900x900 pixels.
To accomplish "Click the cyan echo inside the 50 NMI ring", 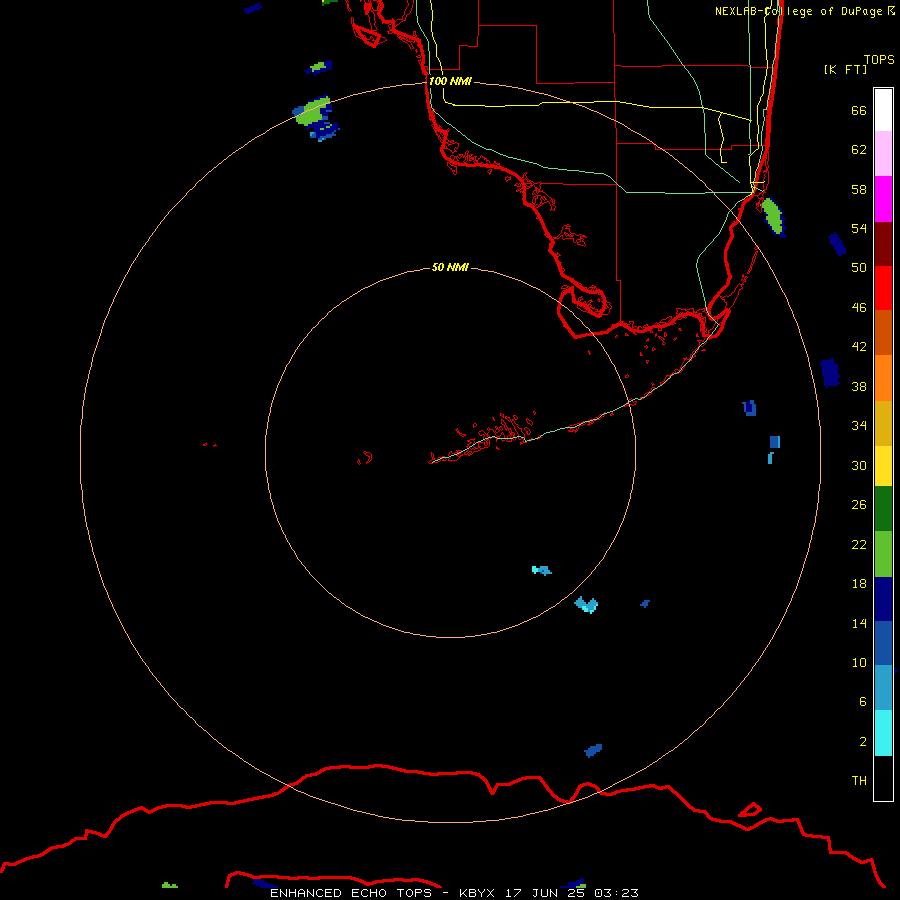I will 541,570.
